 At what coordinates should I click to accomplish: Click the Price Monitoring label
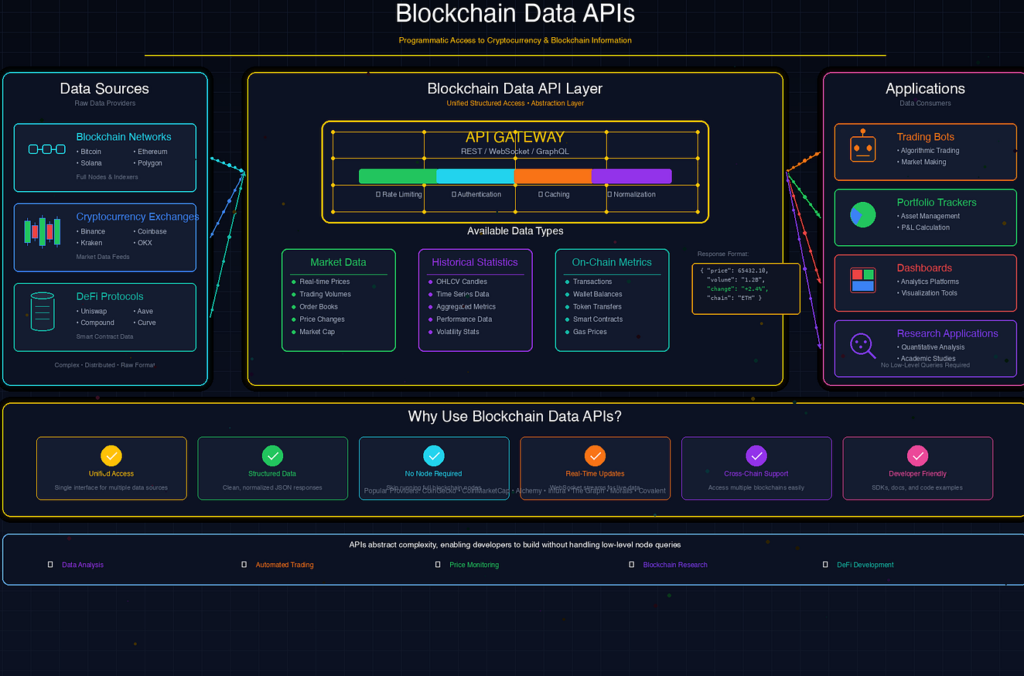coord(474,564)
